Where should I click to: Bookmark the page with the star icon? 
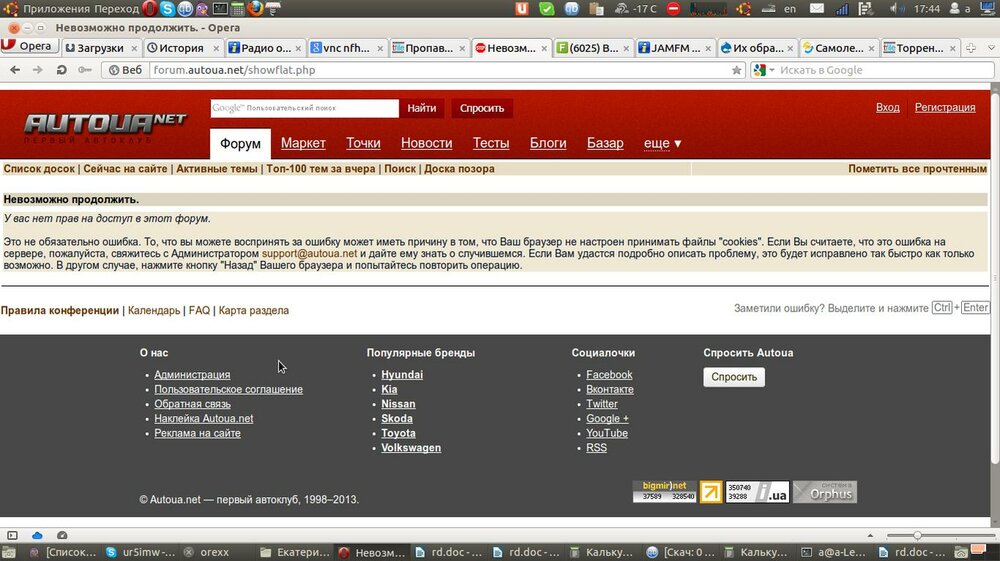pos(737,70)
